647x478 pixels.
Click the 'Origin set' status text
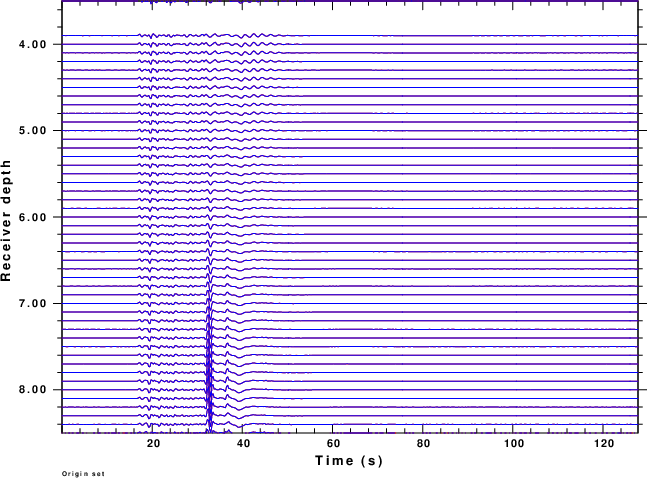[x=83, y=474]
